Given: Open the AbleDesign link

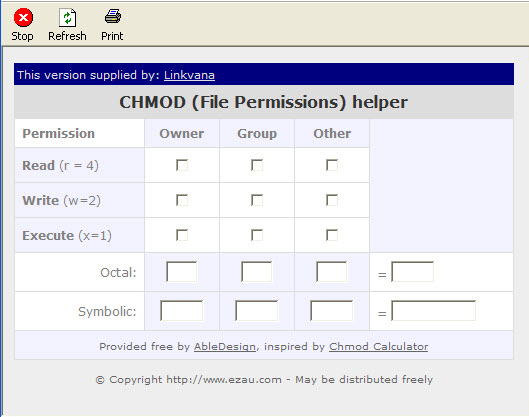Looking at the screenshot, I should [x=225, y=346].
